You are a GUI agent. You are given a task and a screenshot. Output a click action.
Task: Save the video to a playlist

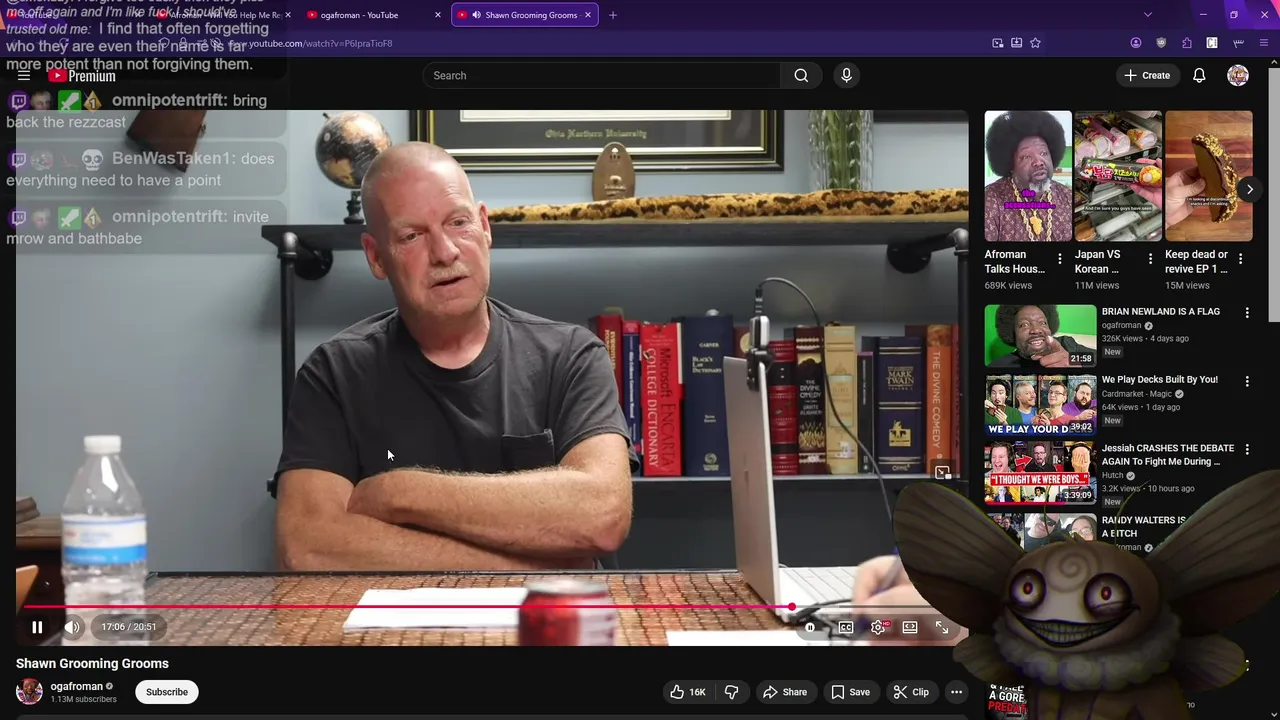coord(850,692)
